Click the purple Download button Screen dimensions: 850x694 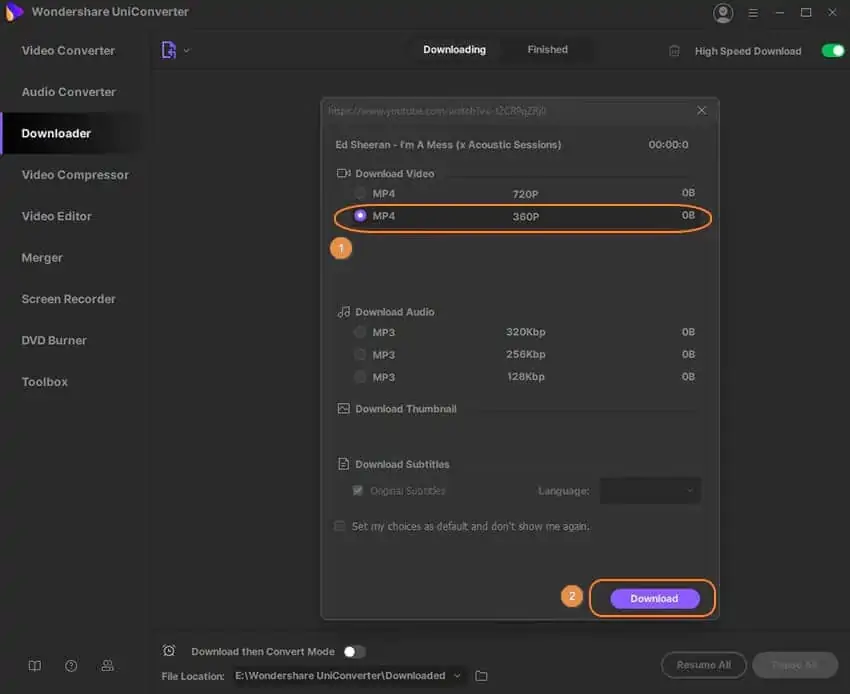click(x=654, y=599)
